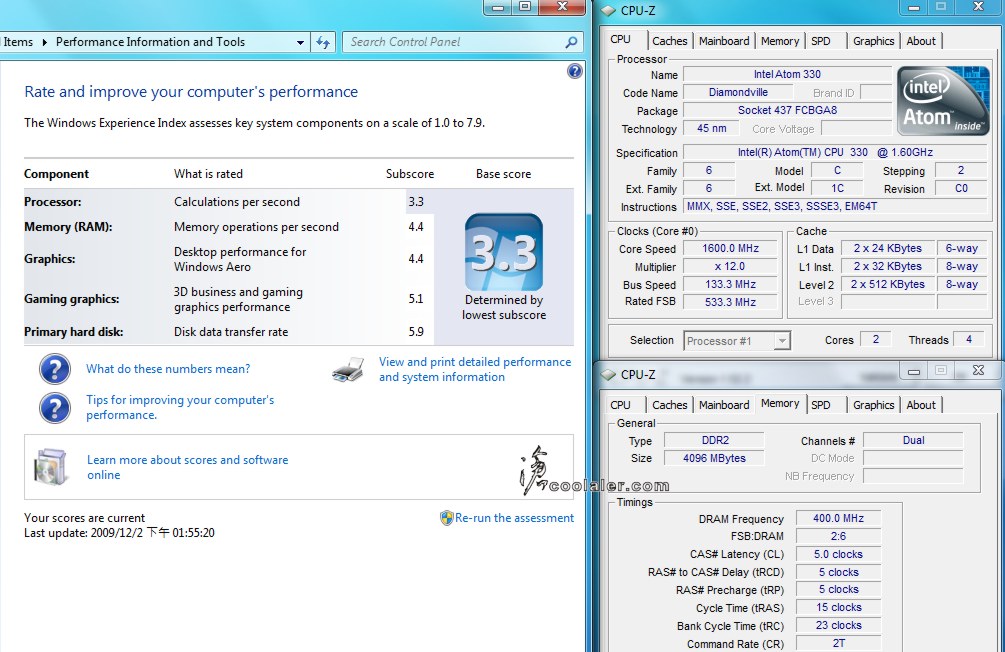Click the shield icon next to Re-run the assessment

point(447,518)
